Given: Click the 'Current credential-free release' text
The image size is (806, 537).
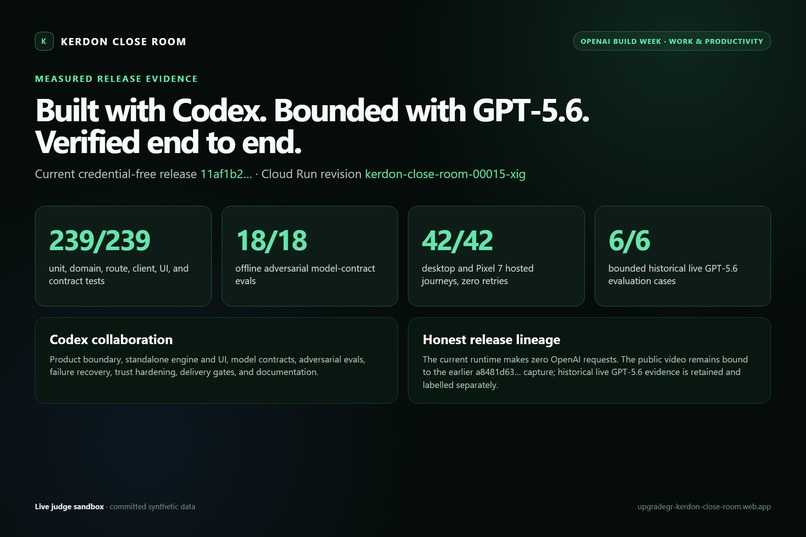Looking at the screenshot, I should coord(116,174).
